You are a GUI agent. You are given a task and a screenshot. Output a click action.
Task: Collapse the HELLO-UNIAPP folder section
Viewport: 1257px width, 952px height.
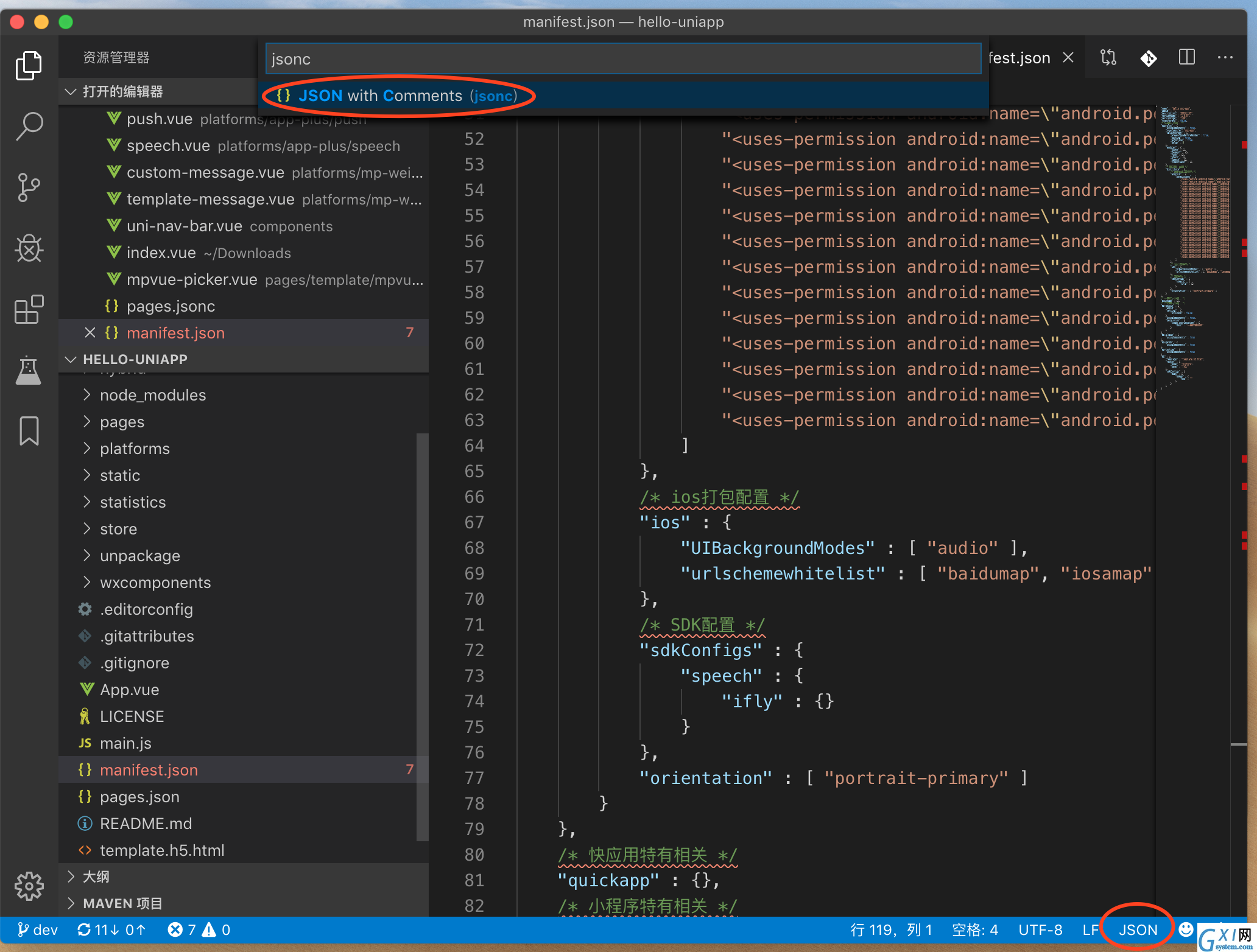[71, 359]
